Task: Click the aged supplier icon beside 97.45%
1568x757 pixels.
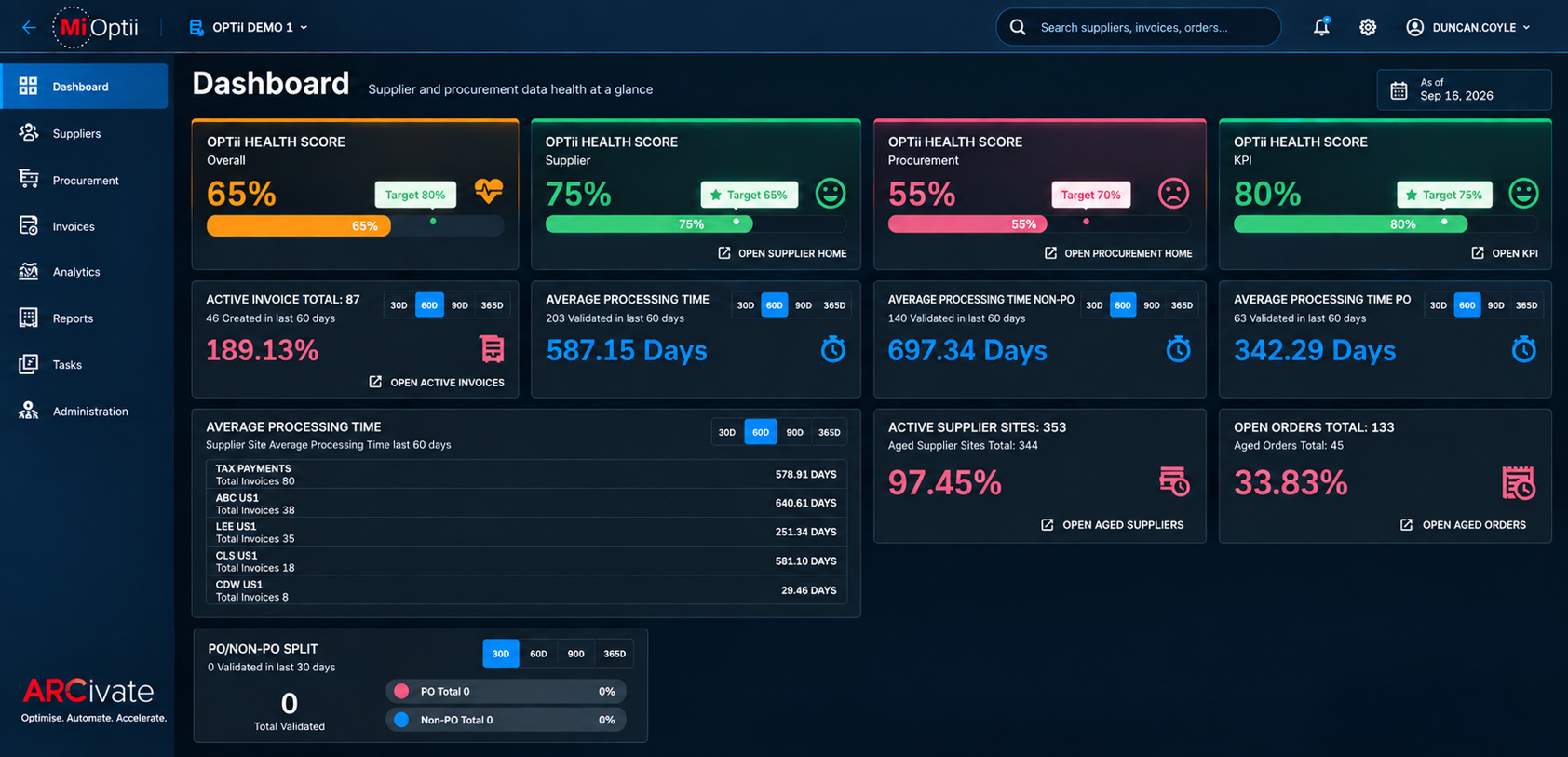Action: click(x=1175, y=481)
